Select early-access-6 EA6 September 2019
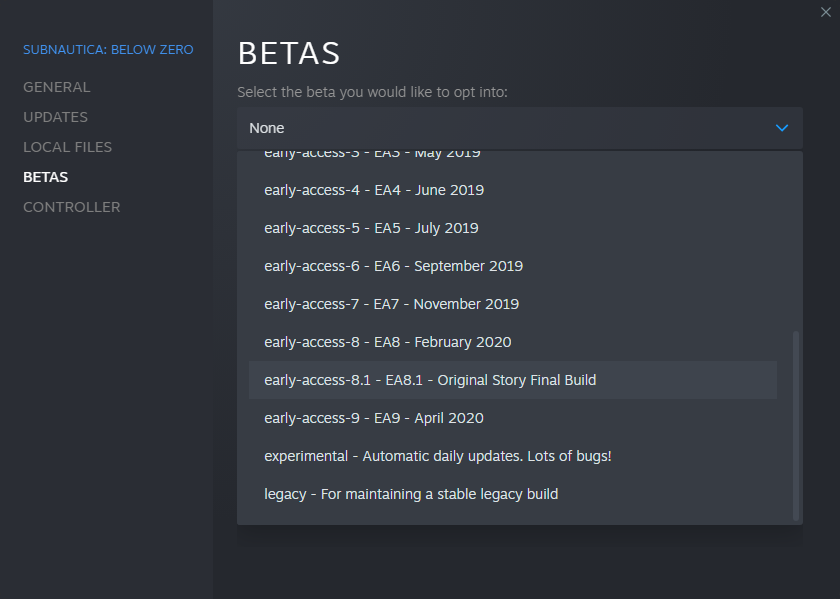This screenshot has height=599, width=840. [393, 266]
